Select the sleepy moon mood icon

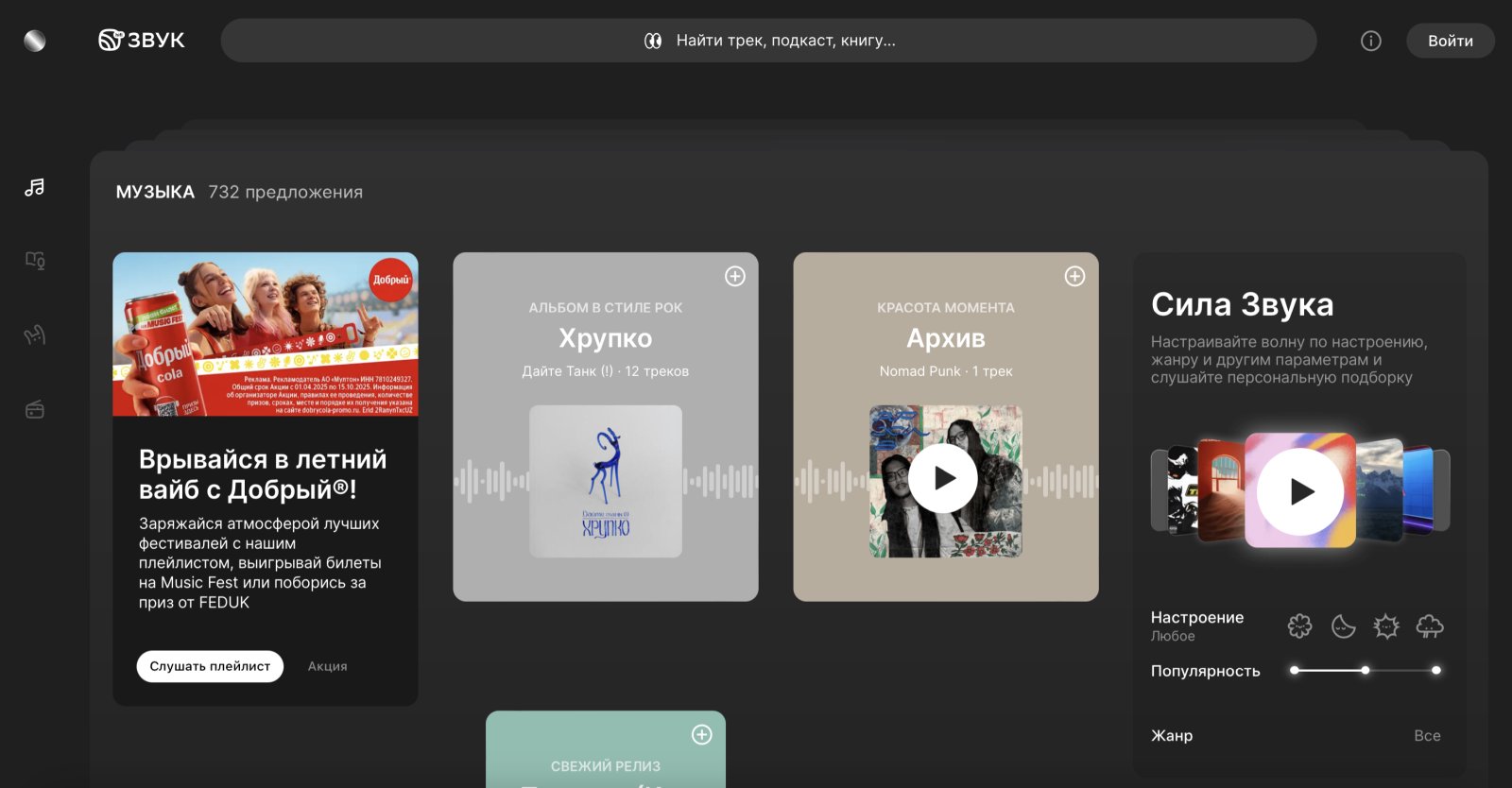pos(1343,625)
